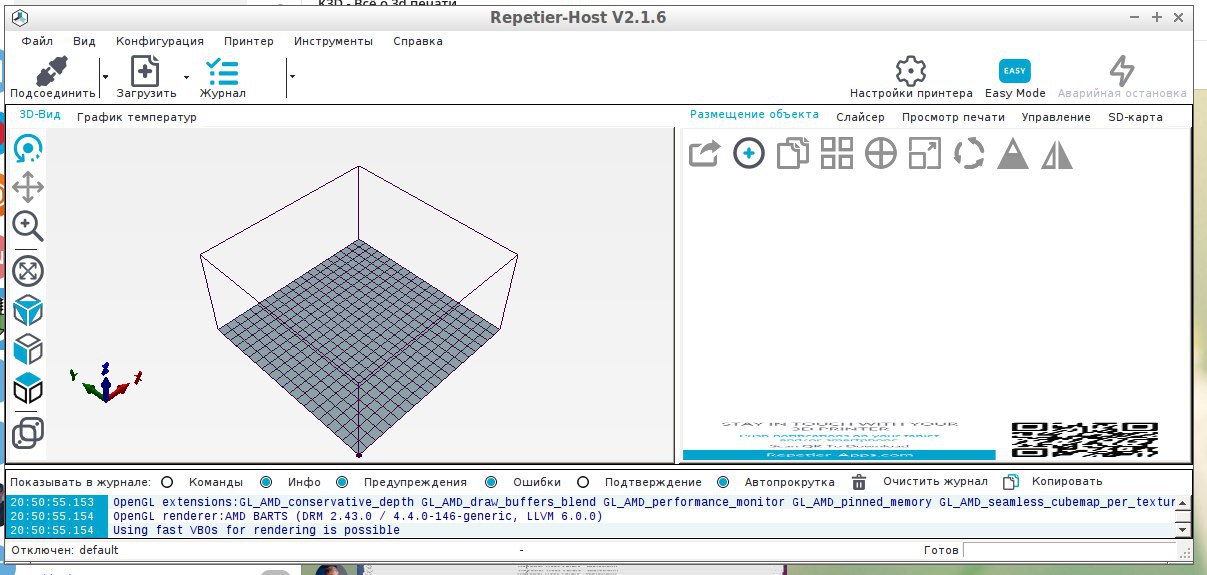
Task: Open the Слайсер tab
Action: (x=860, y=117)
